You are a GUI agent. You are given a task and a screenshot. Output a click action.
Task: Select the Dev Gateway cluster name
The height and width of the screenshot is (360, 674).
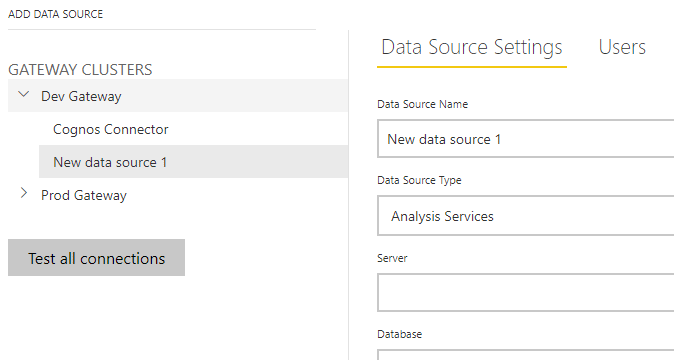[x=81, y=96]
